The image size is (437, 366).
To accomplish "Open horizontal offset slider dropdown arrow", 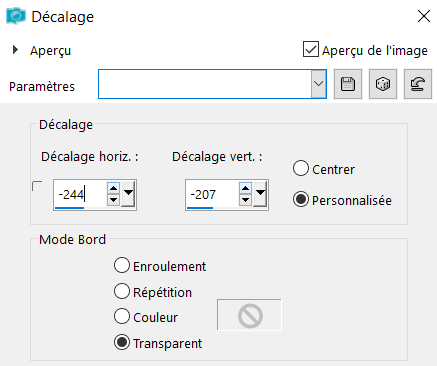I will pyautogui.click(x=128, y=194).
